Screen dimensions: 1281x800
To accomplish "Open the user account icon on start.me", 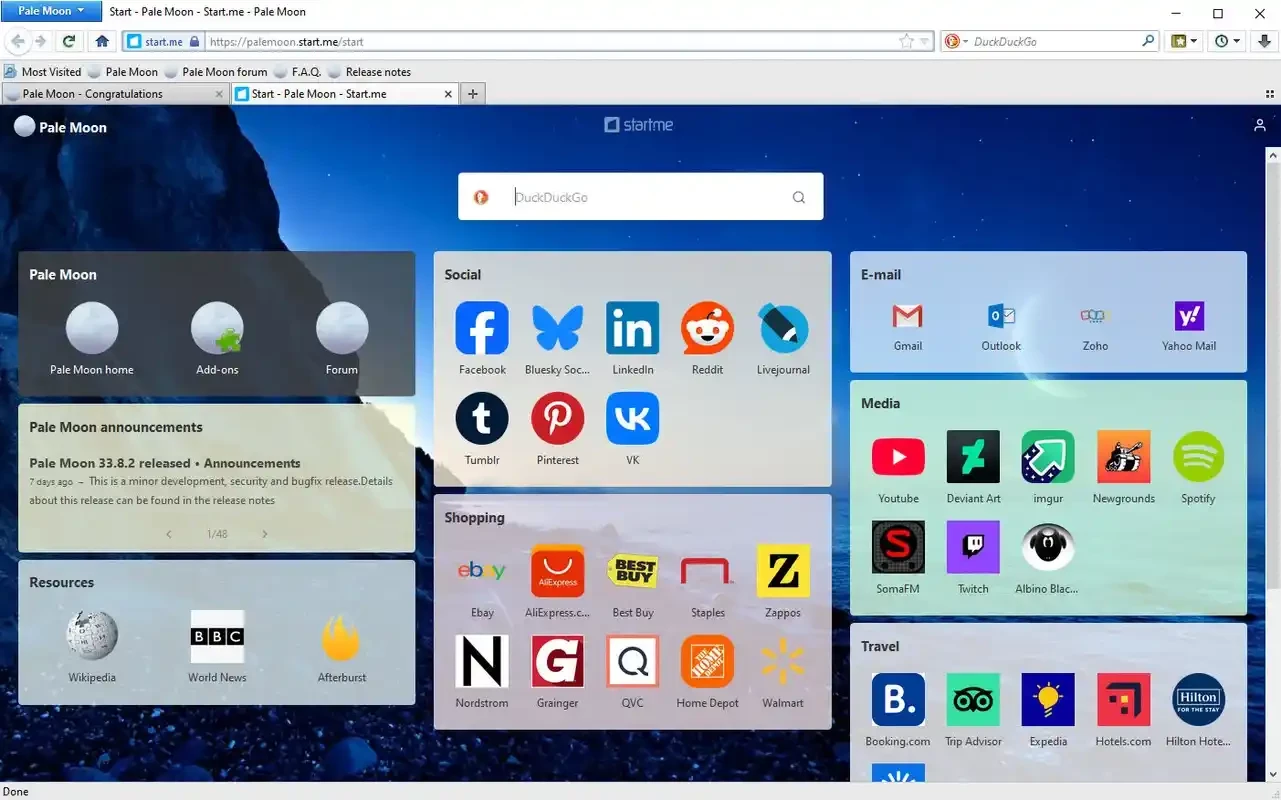I will click(x=1259, y=125).
